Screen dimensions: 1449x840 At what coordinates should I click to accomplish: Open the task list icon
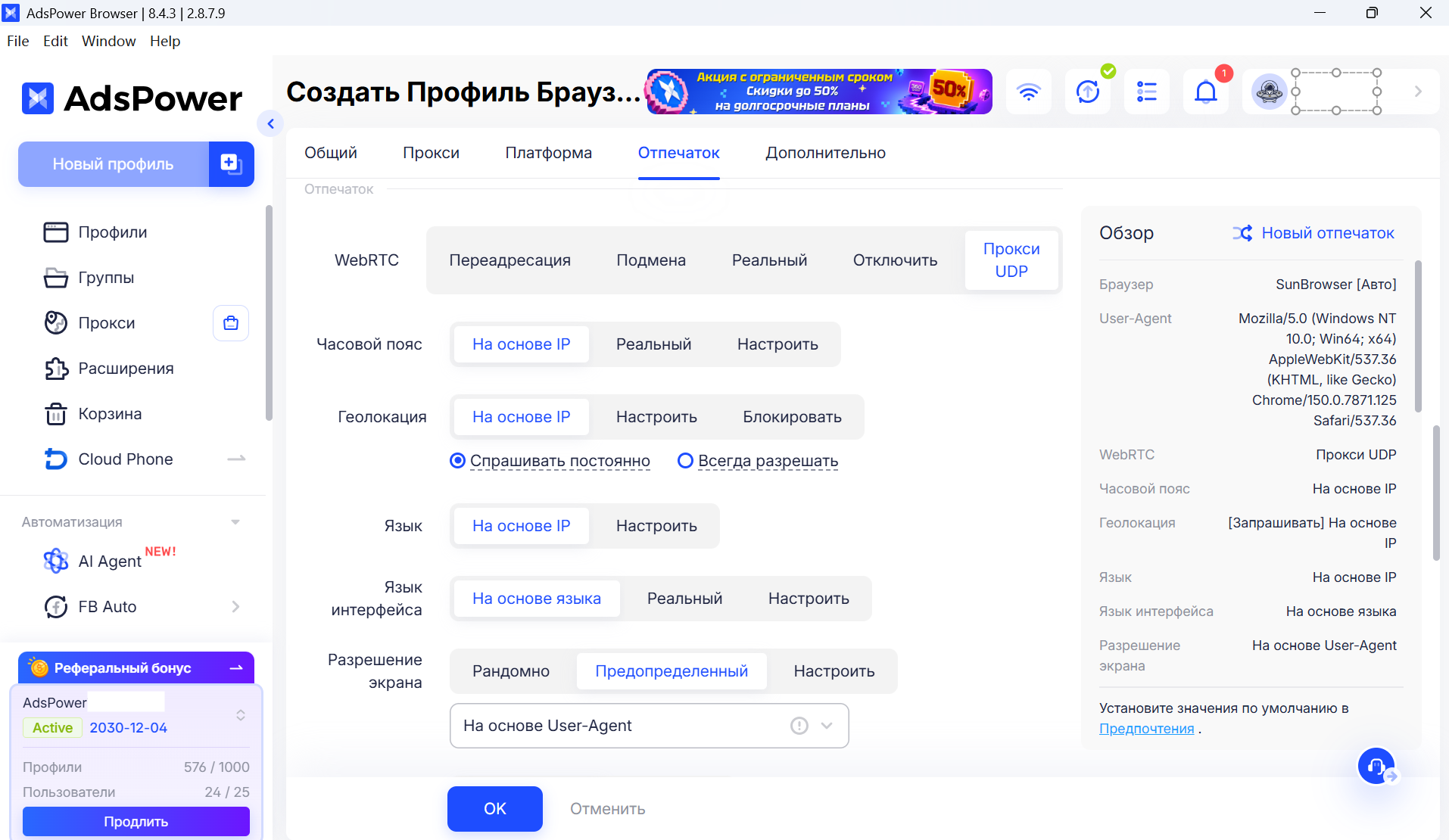(1147, 92)
